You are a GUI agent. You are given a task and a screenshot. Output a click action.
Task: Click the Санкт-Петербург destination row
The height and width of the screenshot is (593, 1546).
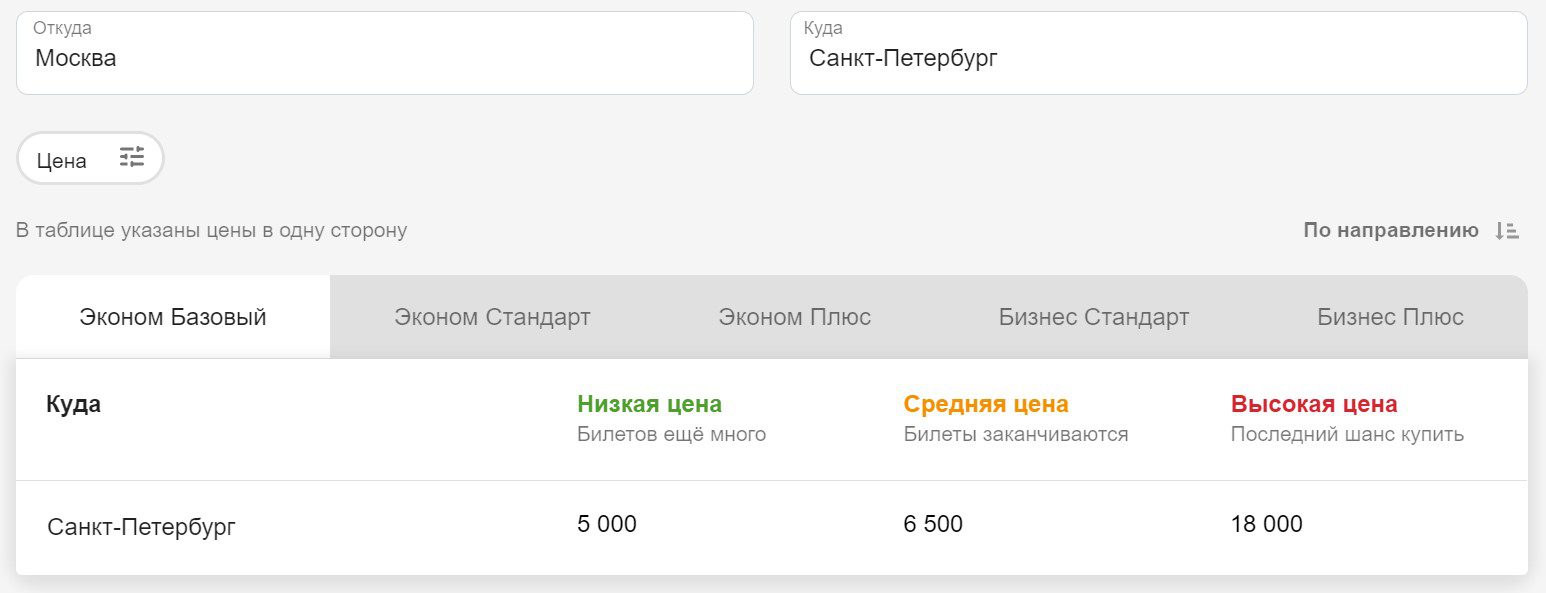point(772,527)
